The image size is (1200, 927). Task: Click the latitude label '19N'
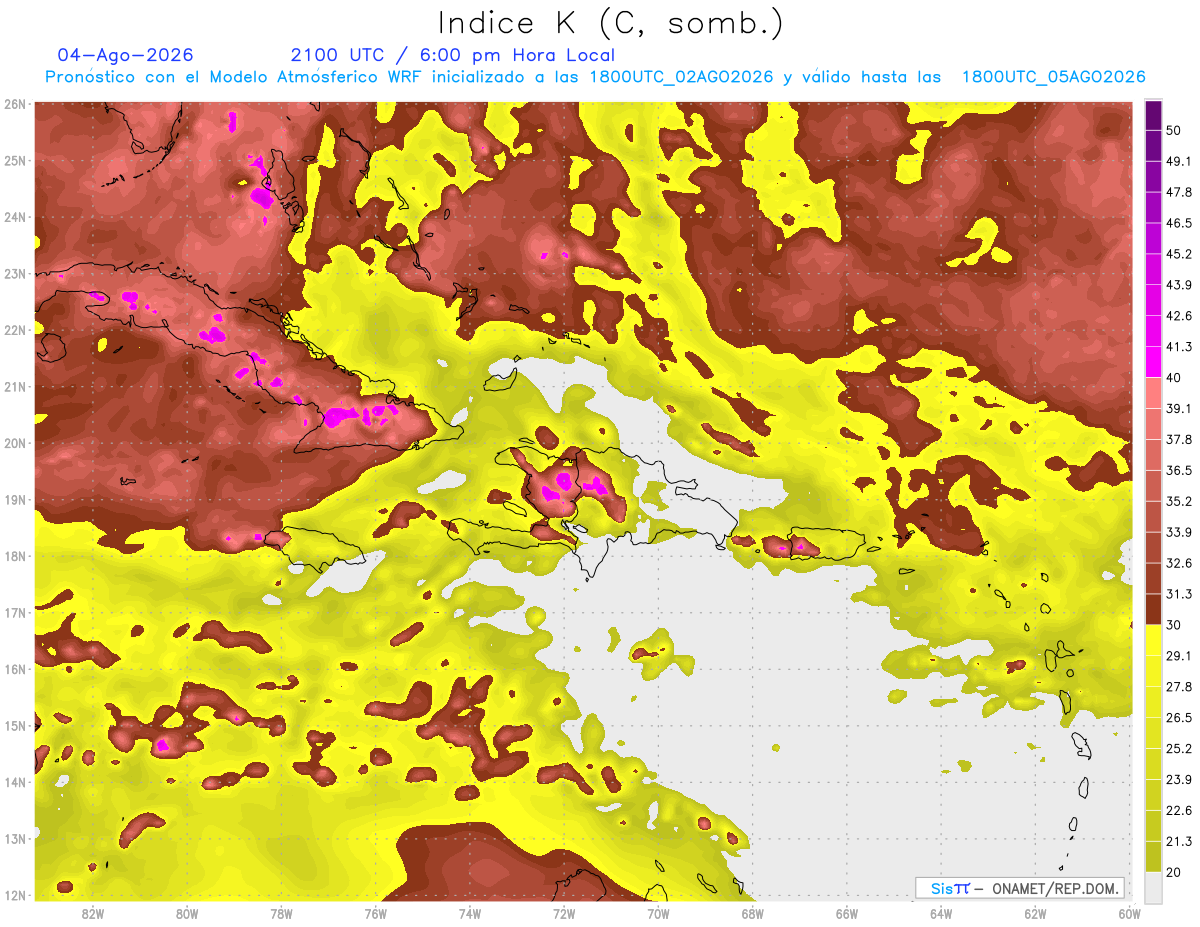(x=15, y=500)
